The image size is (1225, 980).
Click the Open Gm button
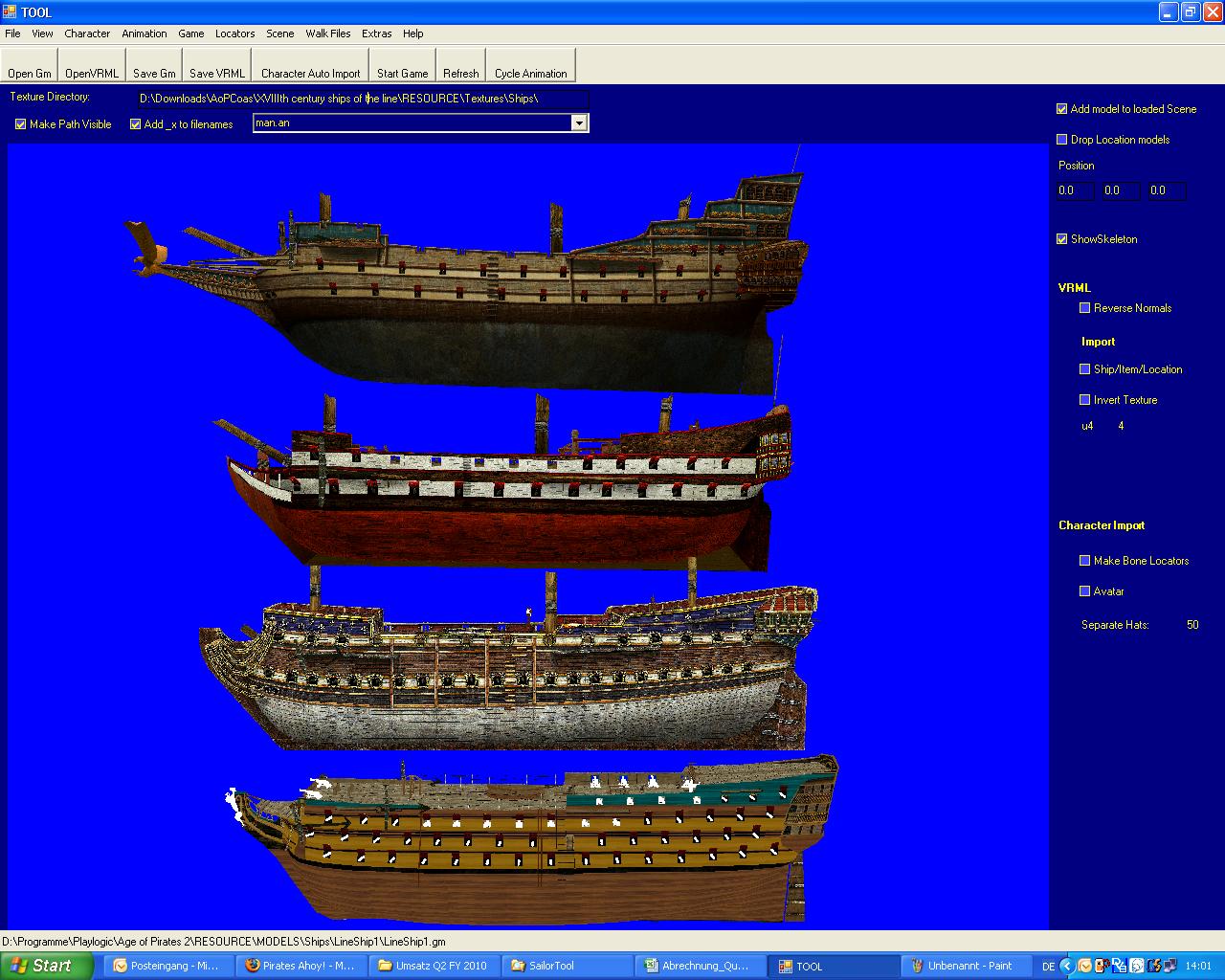tap(30, 65)
